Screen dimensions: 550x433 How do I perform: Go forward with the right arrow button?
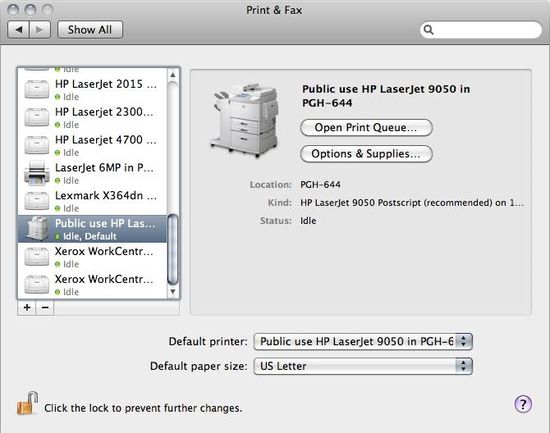click(40, 29)
